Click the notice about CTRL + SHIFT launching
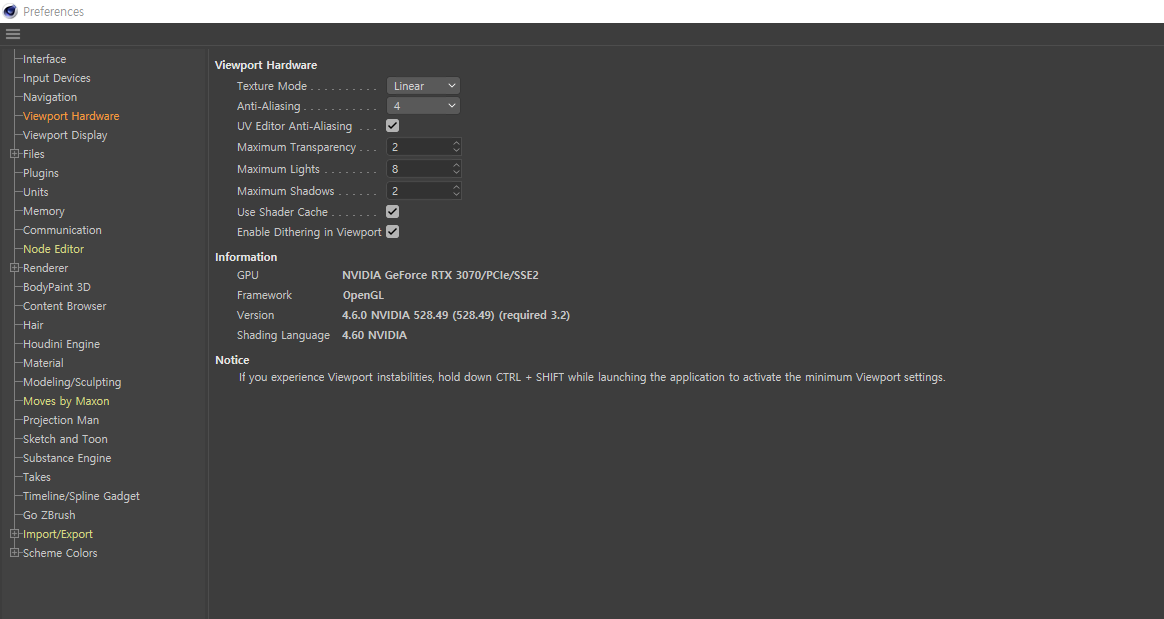Viewport: 1164px width, 619px height. point(592,377)
